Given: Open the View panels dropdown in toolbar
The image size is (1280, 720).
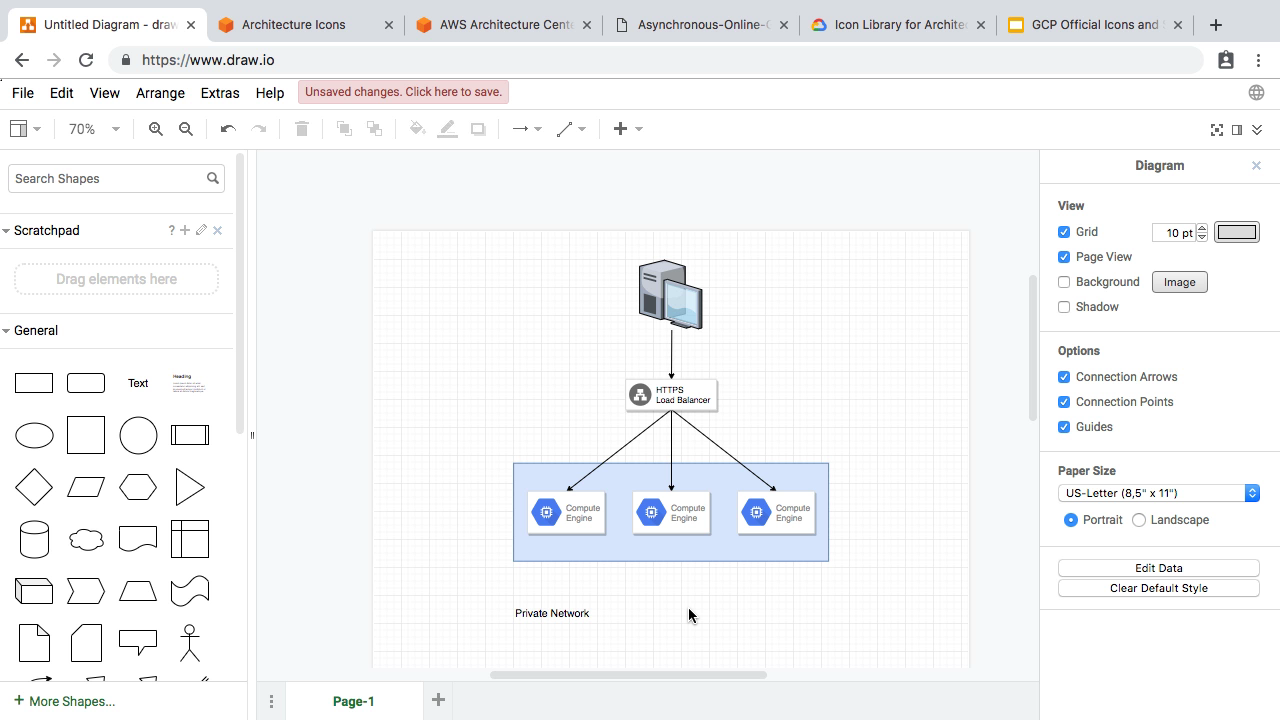Looking at the screenshot, I should tap(25, 129).
